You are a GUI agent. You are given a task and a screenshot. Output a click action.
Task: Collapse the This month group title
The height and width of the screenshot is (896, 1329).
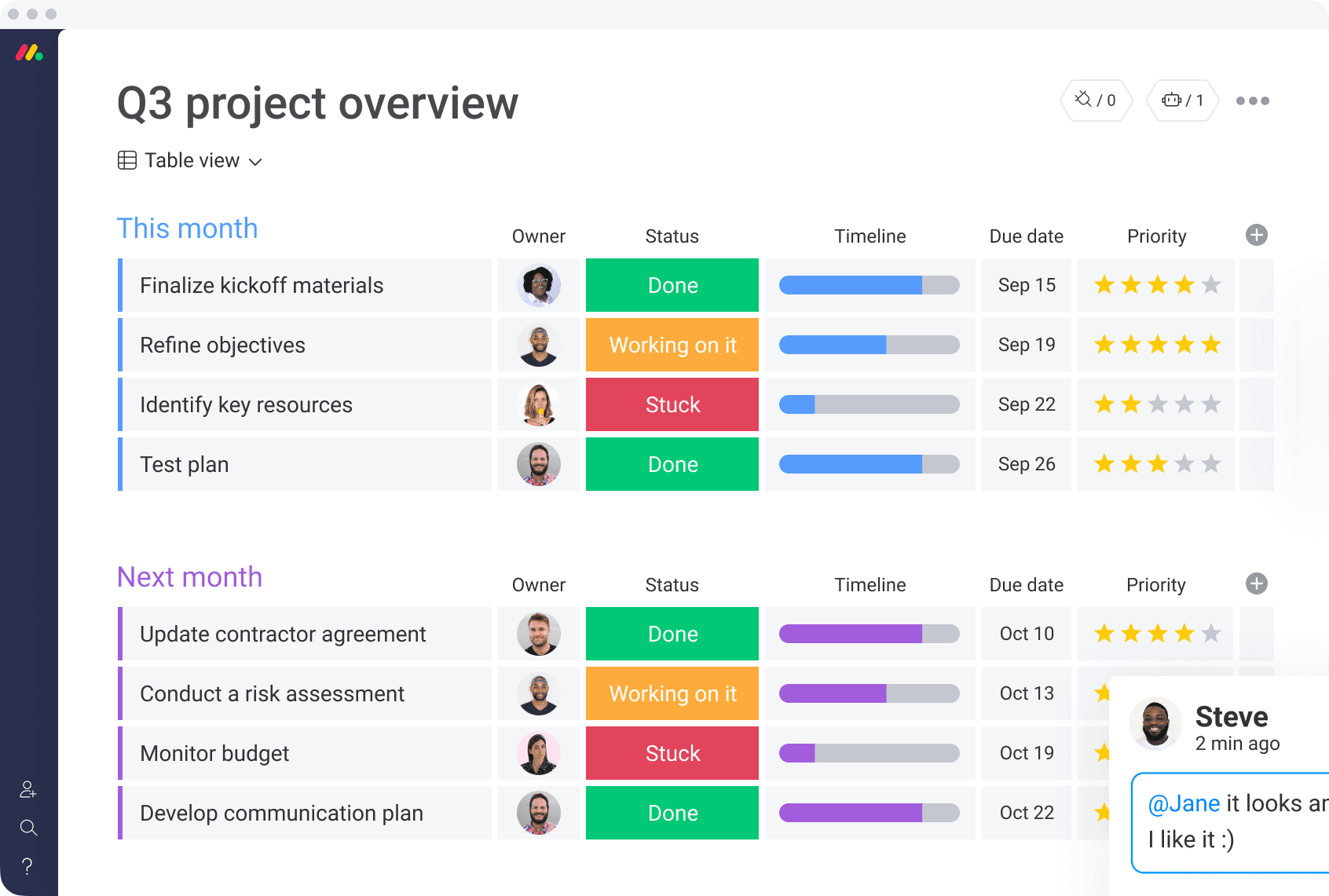tap(187, 229)
